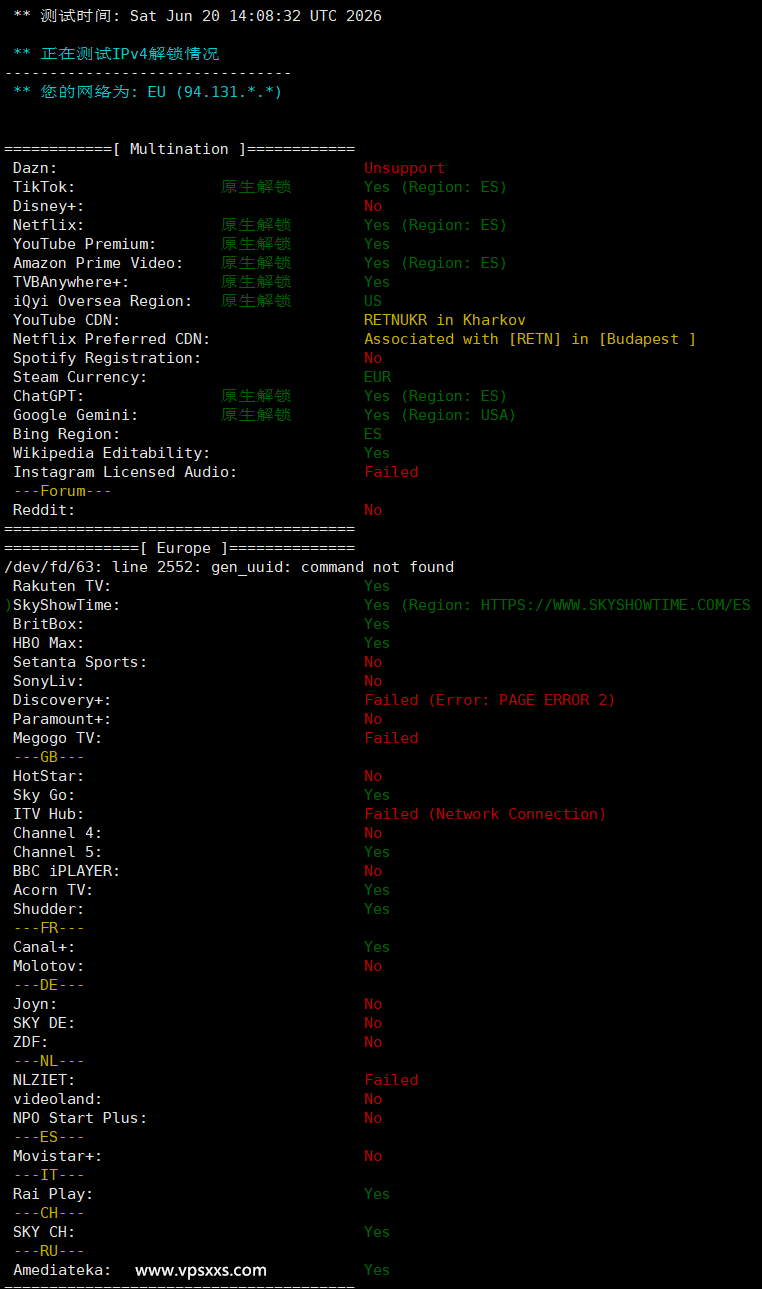Select the "Molotov:" label
This screenshot has height=1289, width=762.
[49, 966]
